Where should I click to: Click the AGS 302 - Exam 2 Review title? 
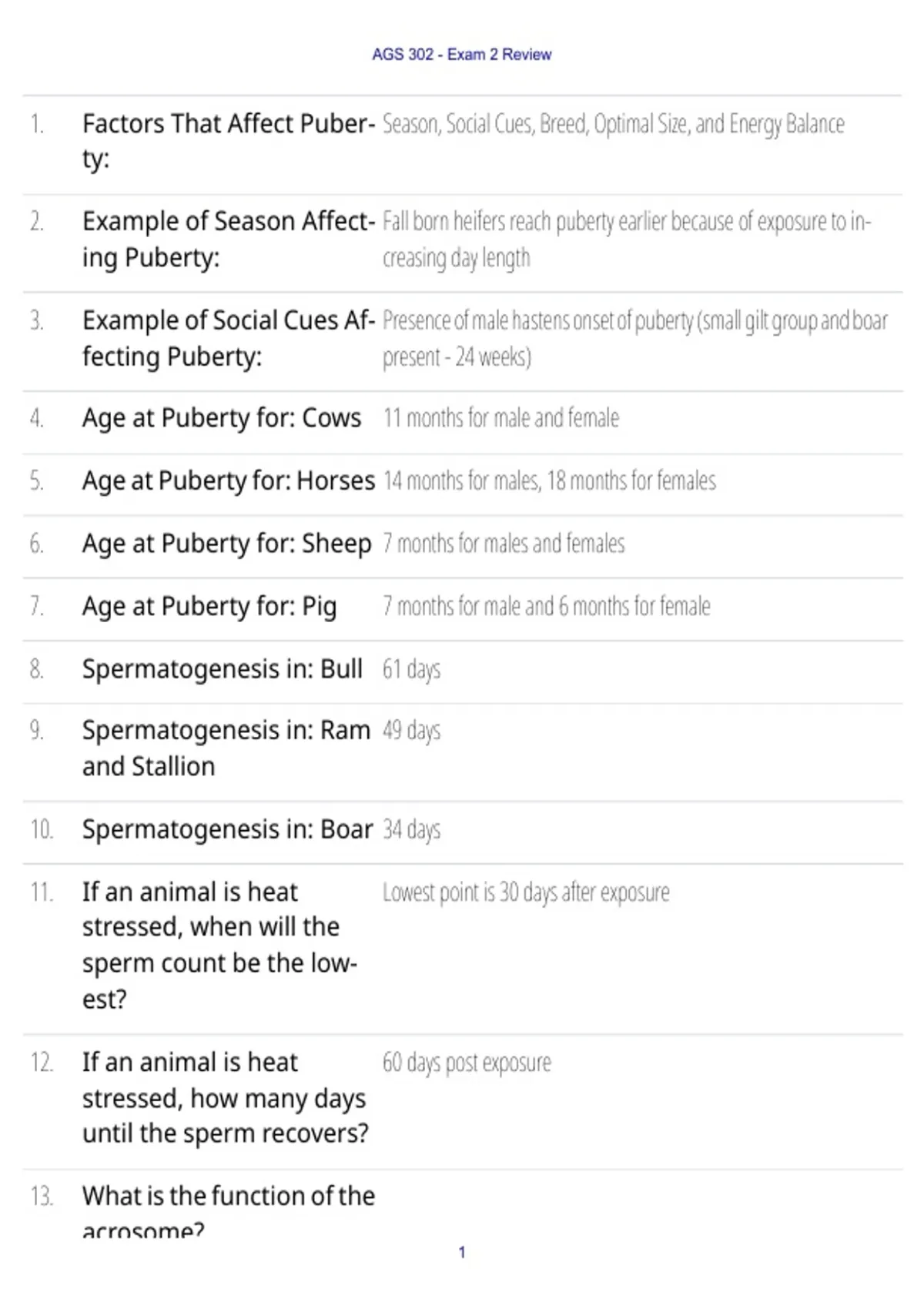click(461, 55)
